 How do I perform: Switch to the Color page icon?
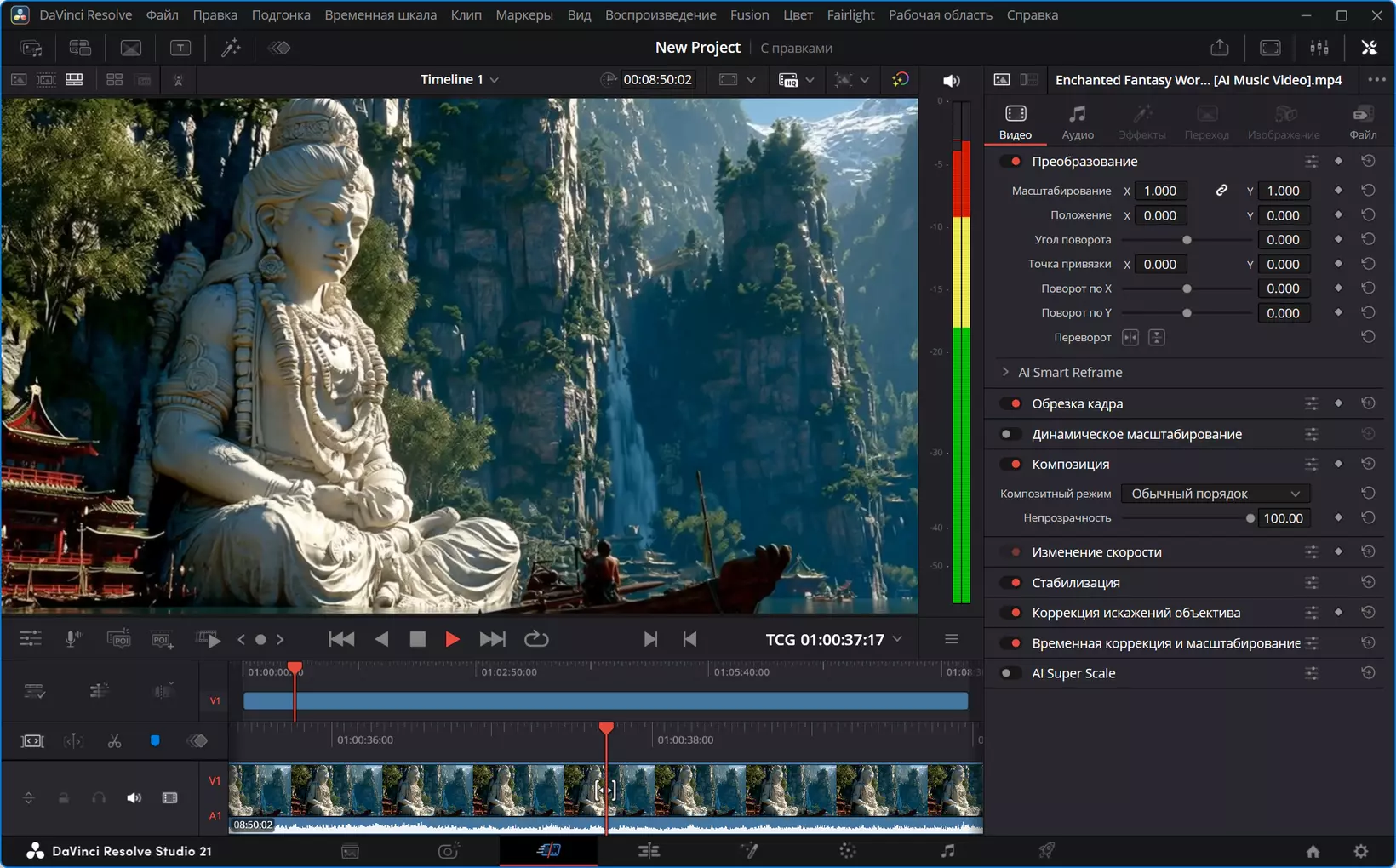(x=848, y=850)
